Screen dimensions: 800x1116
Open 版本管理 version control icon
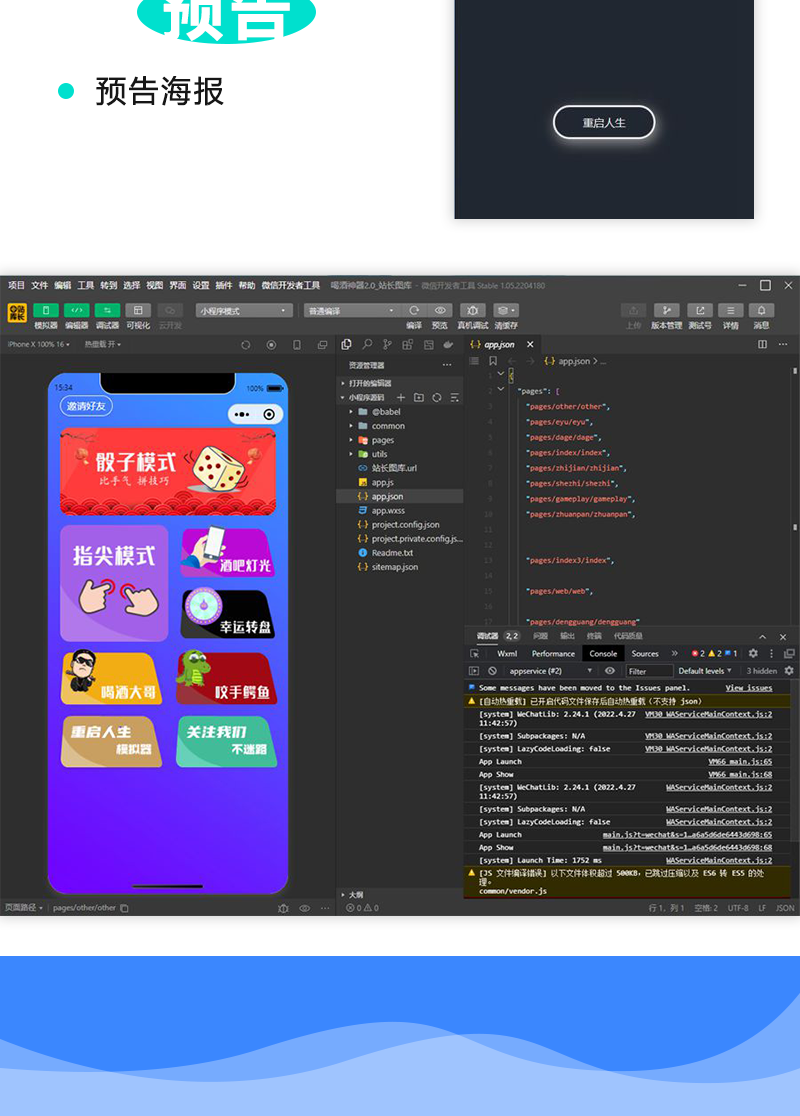tap(666, 310)
